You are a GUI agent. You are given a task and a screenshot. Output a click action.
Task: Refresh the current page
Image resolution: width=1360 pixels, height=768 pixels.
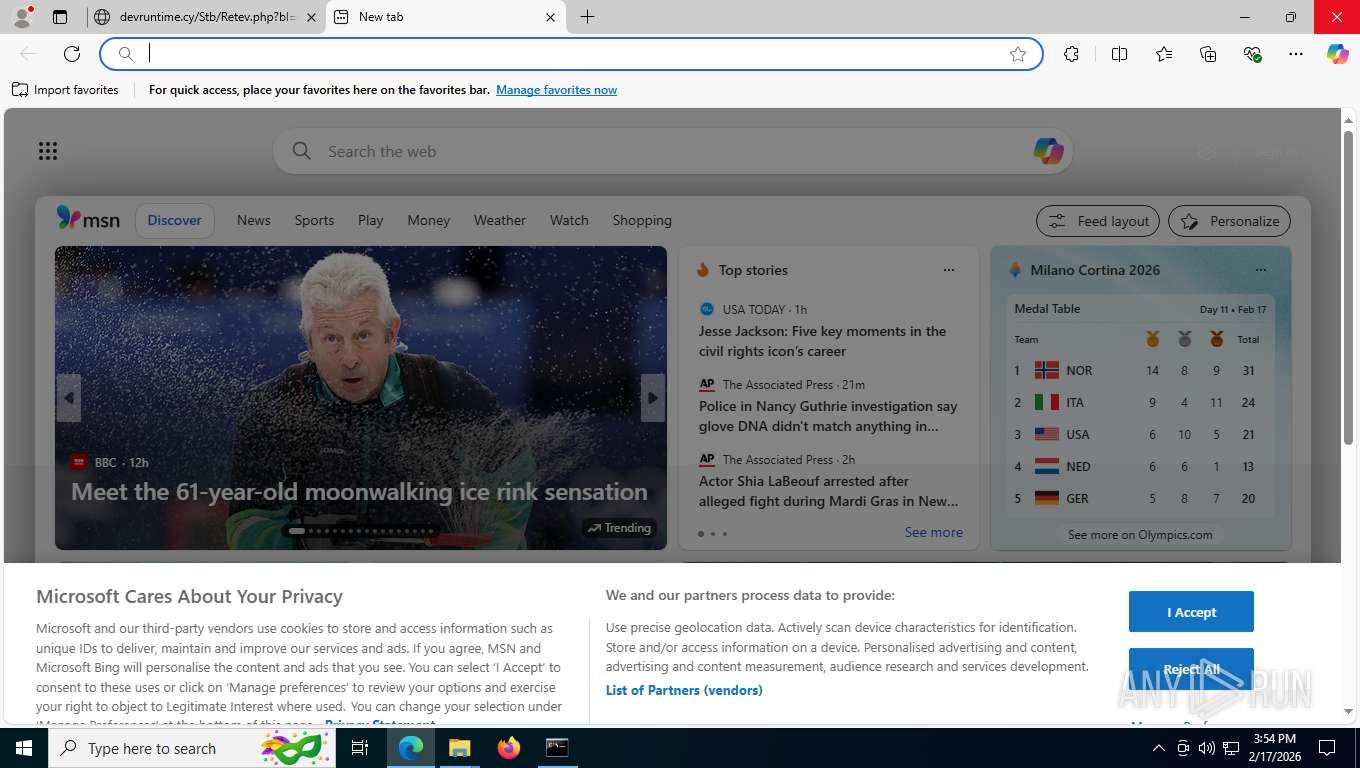pos(72,54)
